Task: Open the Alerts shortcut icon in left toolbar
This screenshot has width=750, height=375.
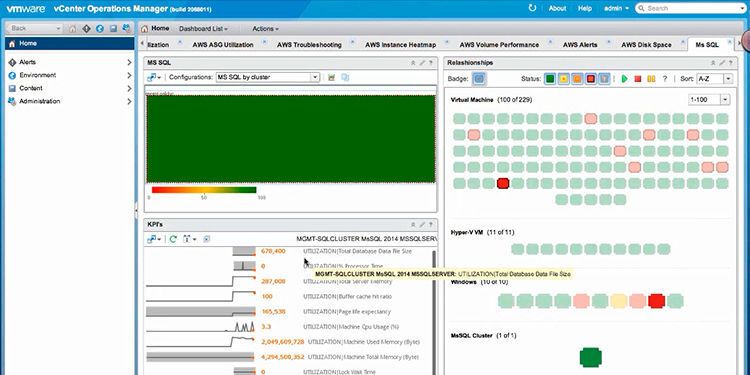Action: point(86,29)
